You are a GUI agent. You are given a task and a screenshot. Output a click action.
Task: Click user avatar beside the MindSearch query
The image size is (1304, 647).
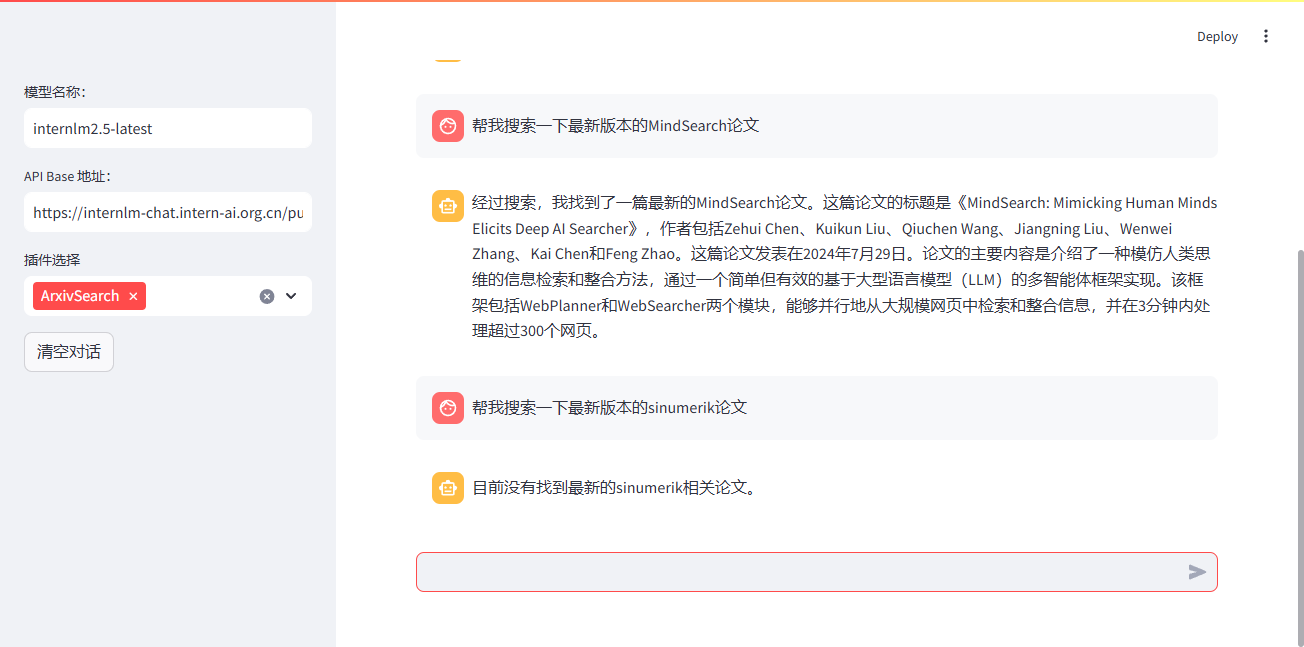[448, 126]
